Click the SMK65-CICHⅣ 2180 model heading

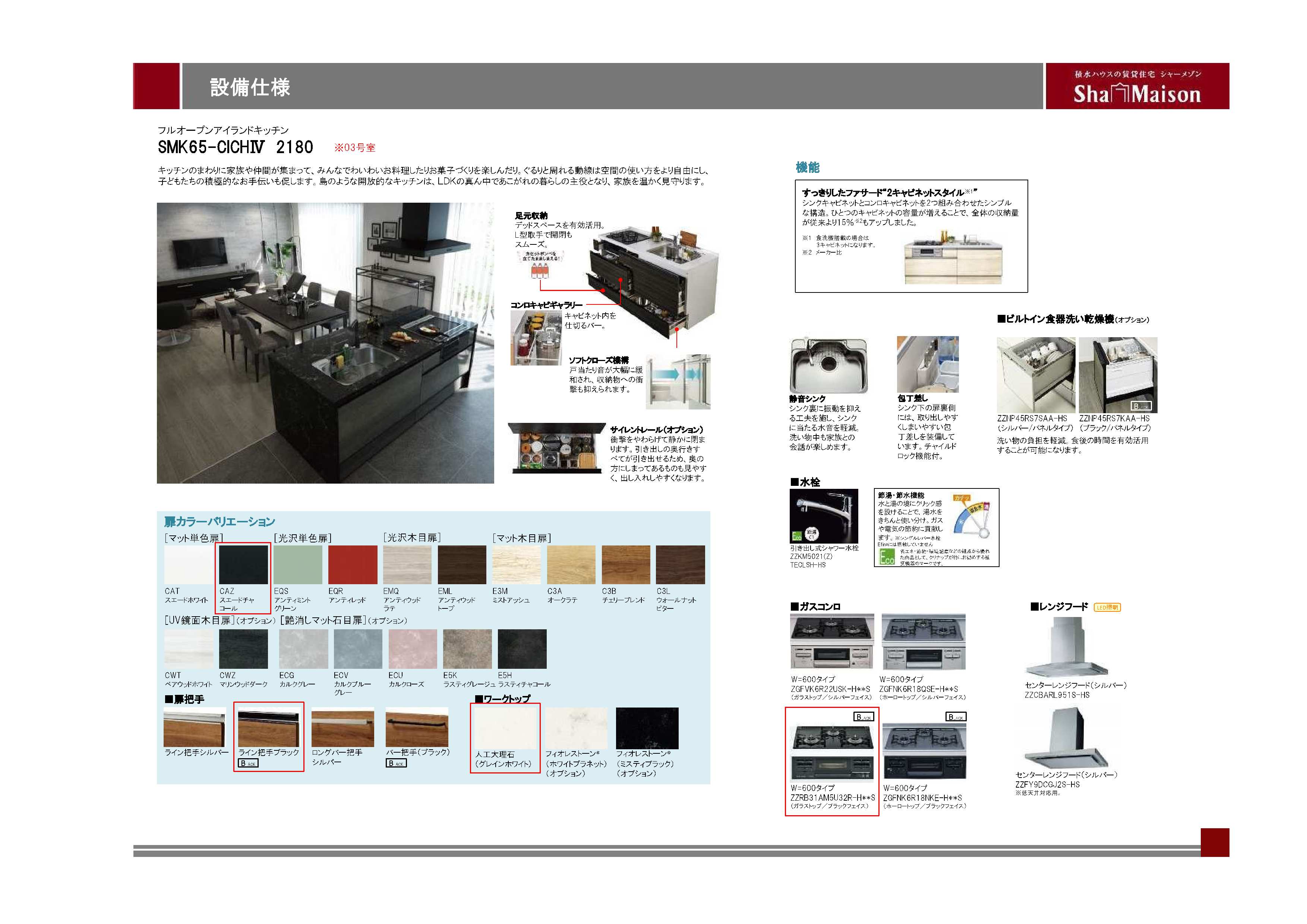236,148
